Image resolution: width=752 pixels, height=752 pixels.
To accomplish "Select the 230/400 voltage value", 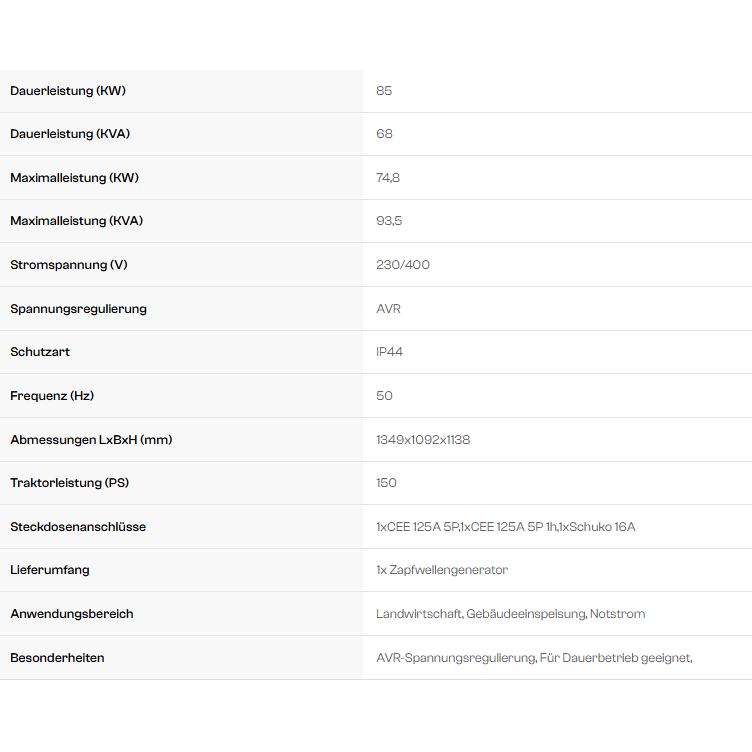I will point(403,265).
